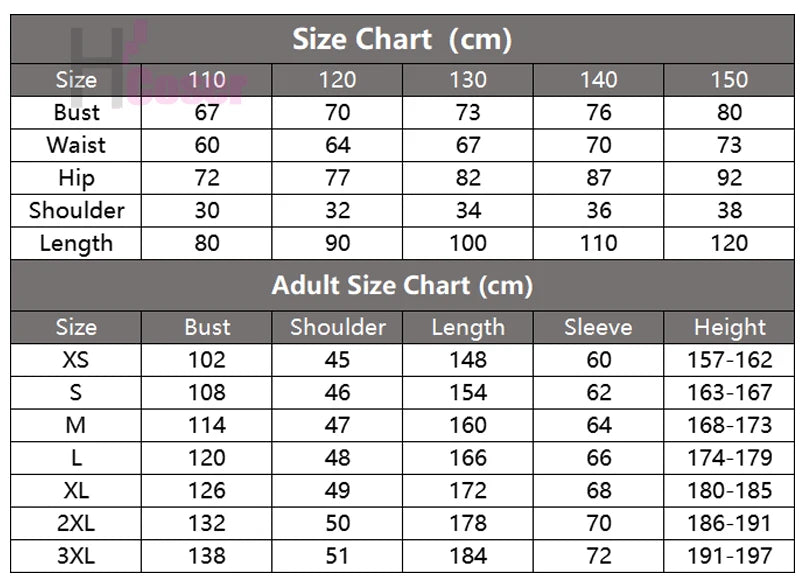Screen dimensions: 800x584
Task: Click the length value 178 cell
Action: (x=468, y=523)
